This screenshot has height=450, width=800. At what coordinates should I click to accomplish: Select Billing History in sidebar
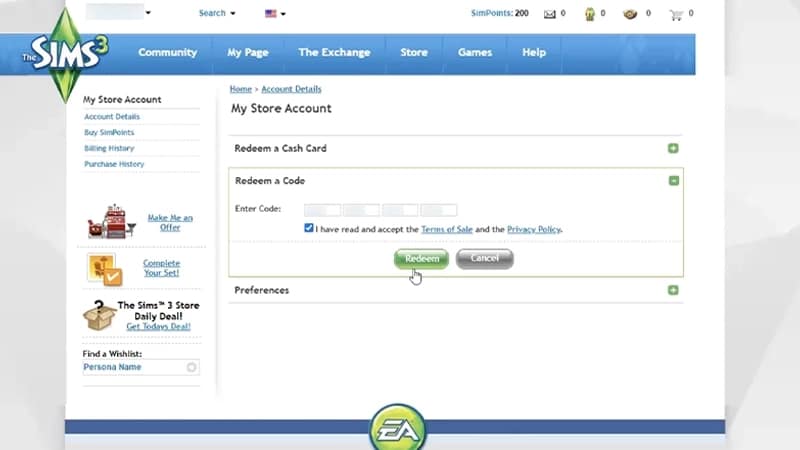tap(109, 148)
